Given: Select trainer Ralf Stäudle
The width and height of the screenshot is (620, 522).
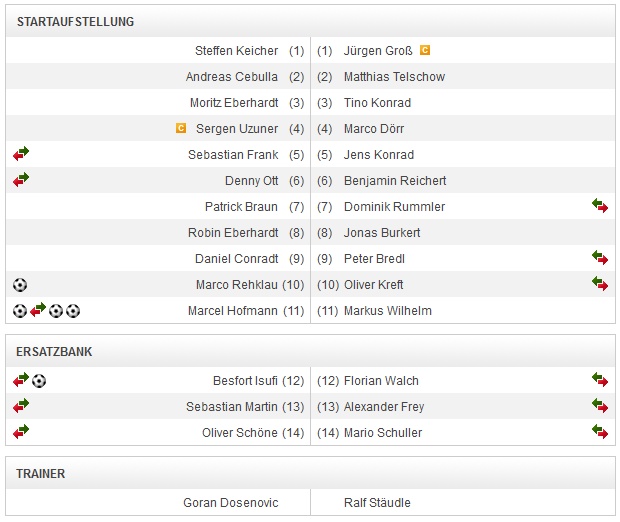Looking at the screenshot, I should tap(377, 503).
